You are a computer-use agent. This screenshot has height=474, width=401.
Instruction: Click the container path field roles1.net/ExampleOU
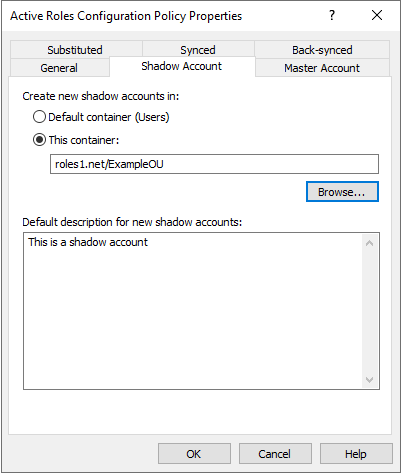(214, 164)
